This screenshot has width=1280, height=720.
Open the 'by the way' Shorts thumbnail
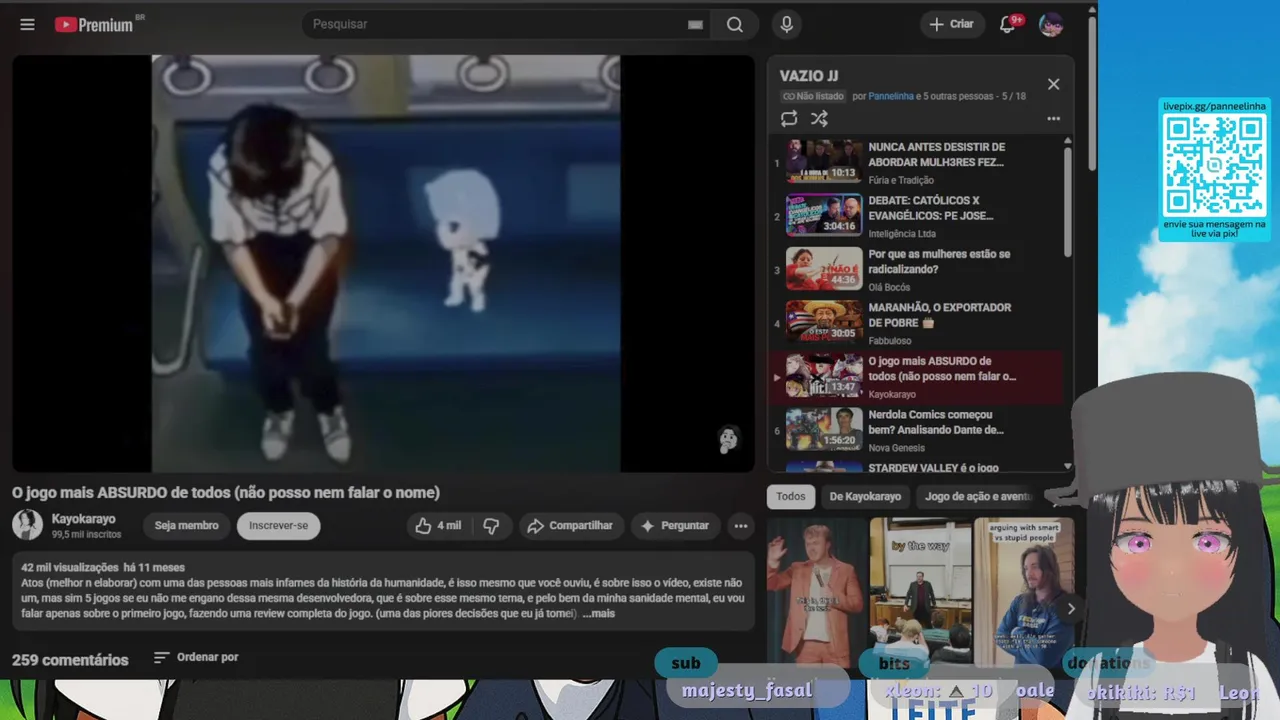[x=920, y=593]
